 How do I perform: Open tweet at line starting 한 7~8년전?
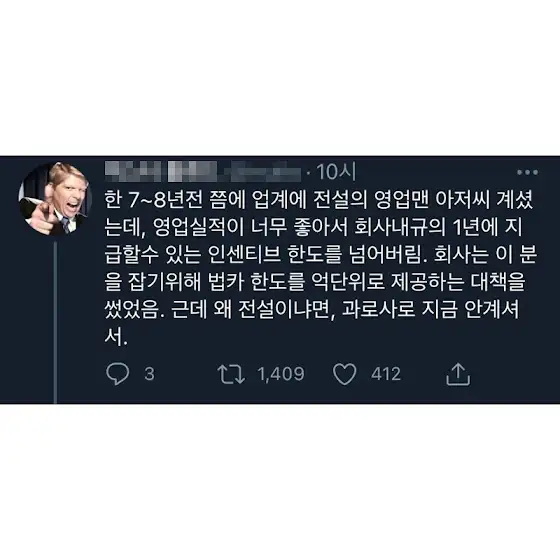coord(319,200)
